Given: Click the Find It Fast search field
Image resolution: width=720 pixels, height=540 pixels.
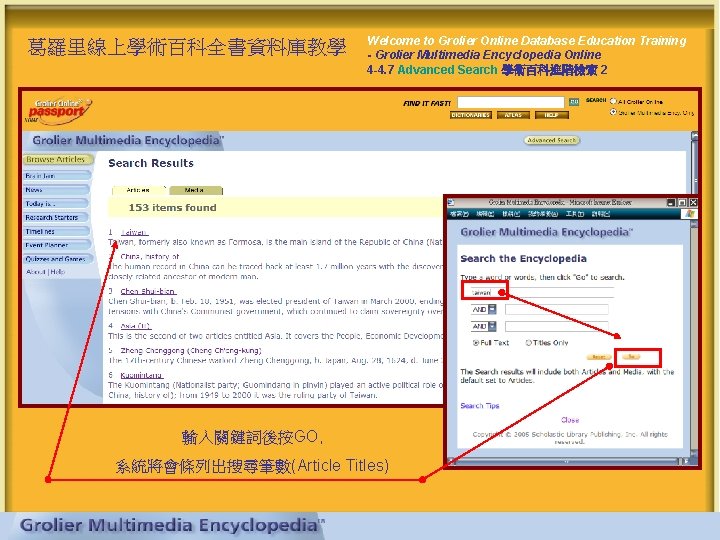Looking at the screenshot, I should (511, 102).
